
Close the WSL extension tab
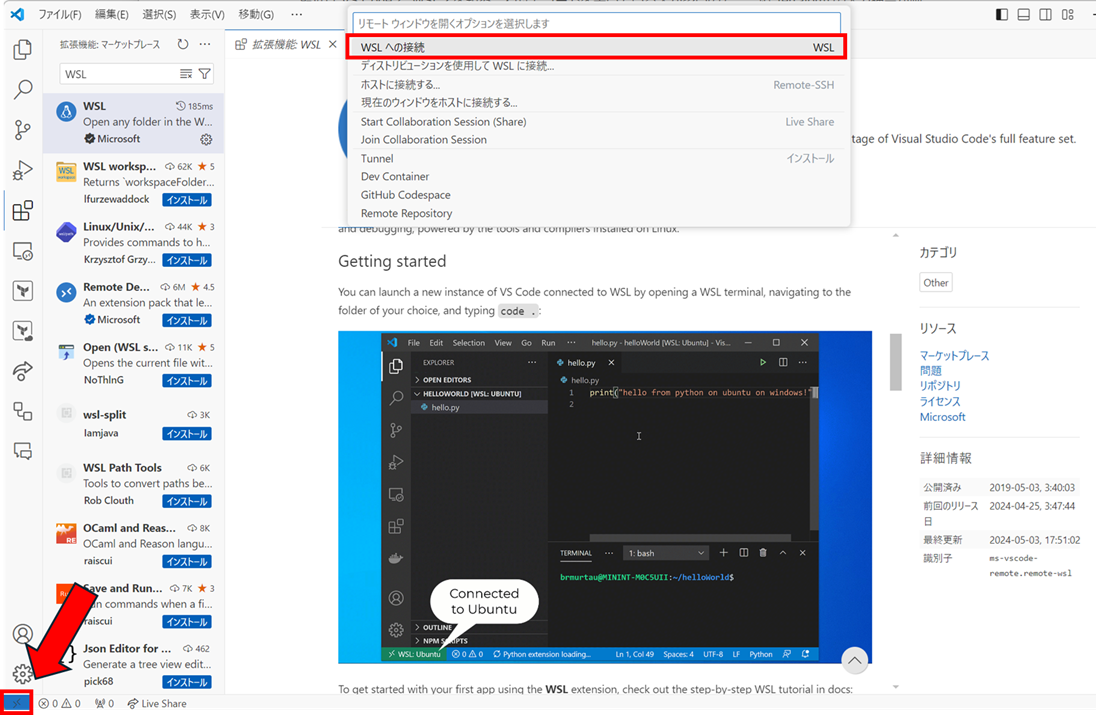pyautogui.click(x=333, y=44)
